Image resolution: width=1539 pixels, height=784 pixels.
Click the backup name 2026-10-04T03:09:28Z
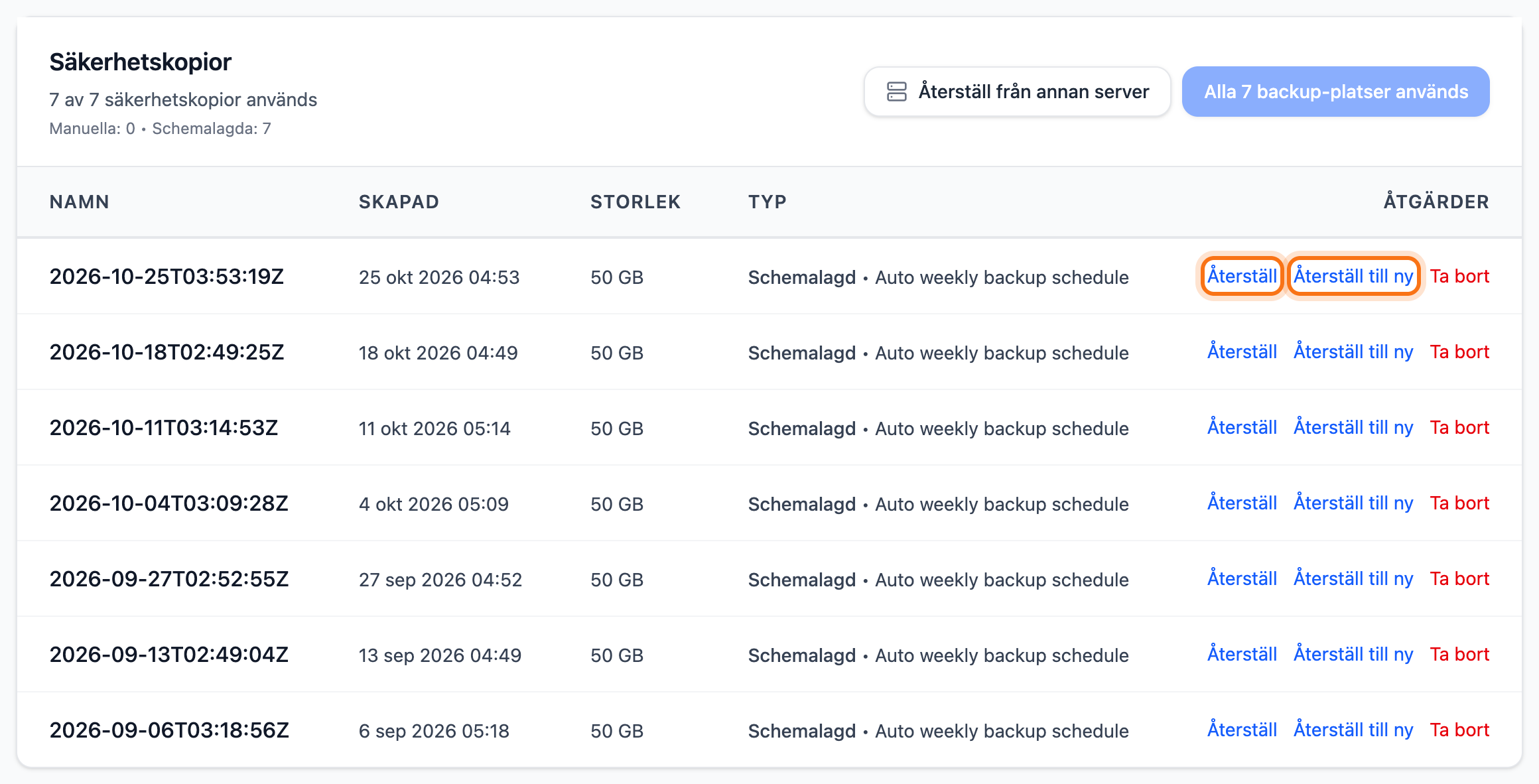click(168, 503)
